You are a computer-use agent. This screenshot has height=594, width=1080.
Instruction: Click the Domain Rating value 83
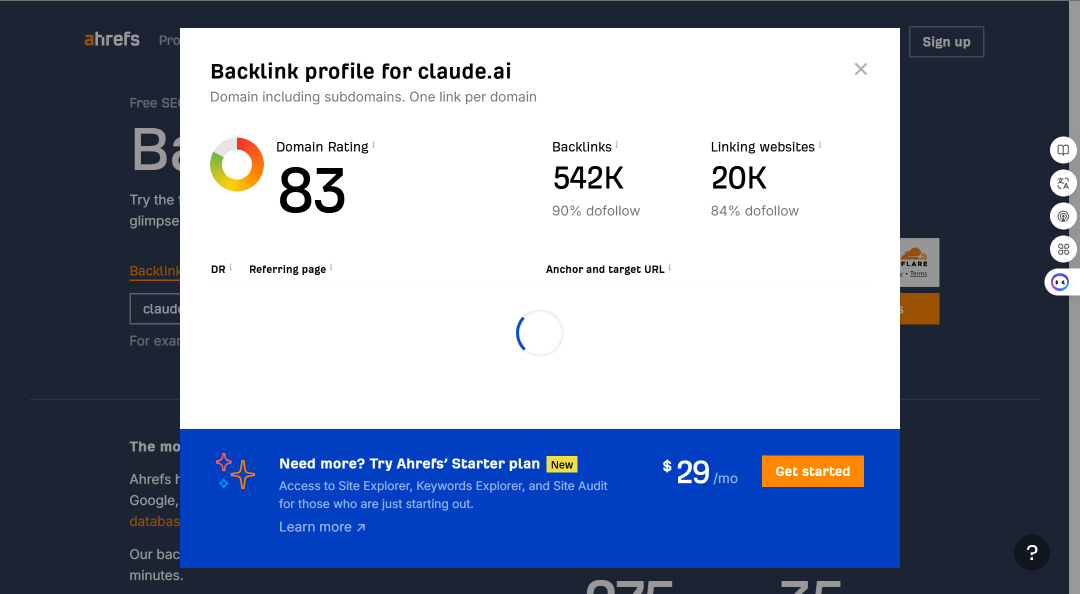tap(311, 191)
